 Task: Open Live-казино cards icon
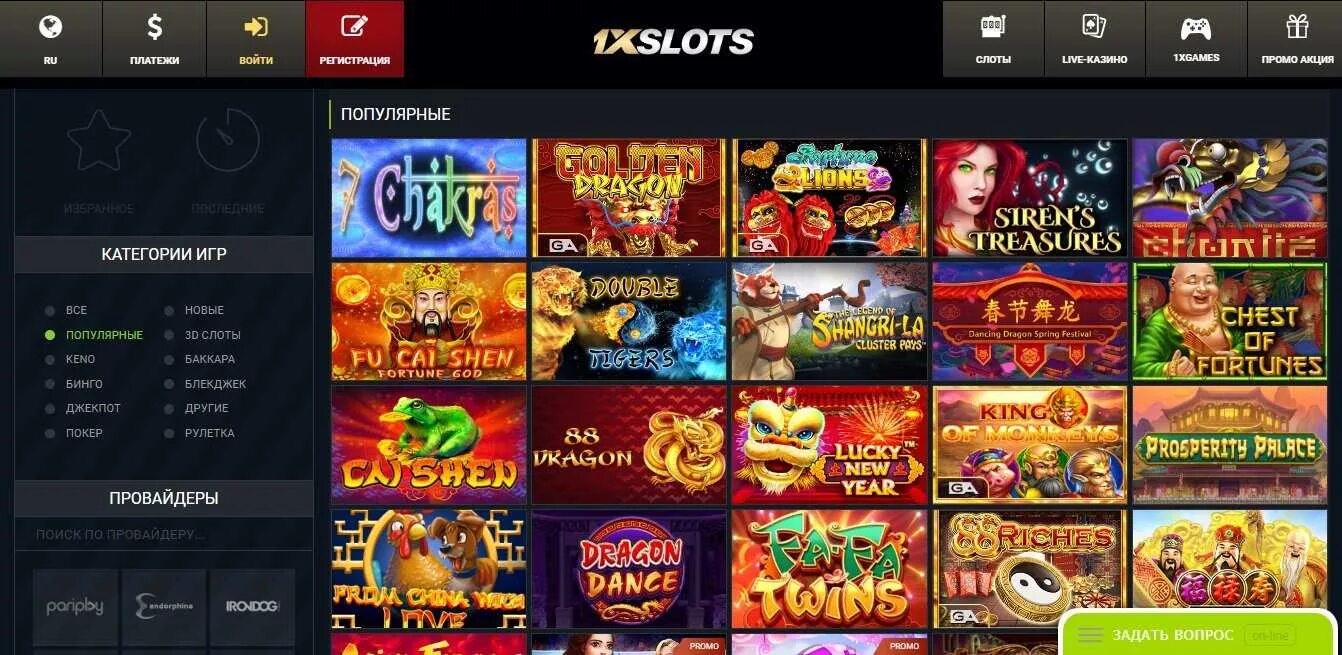tap(1094, 27)
